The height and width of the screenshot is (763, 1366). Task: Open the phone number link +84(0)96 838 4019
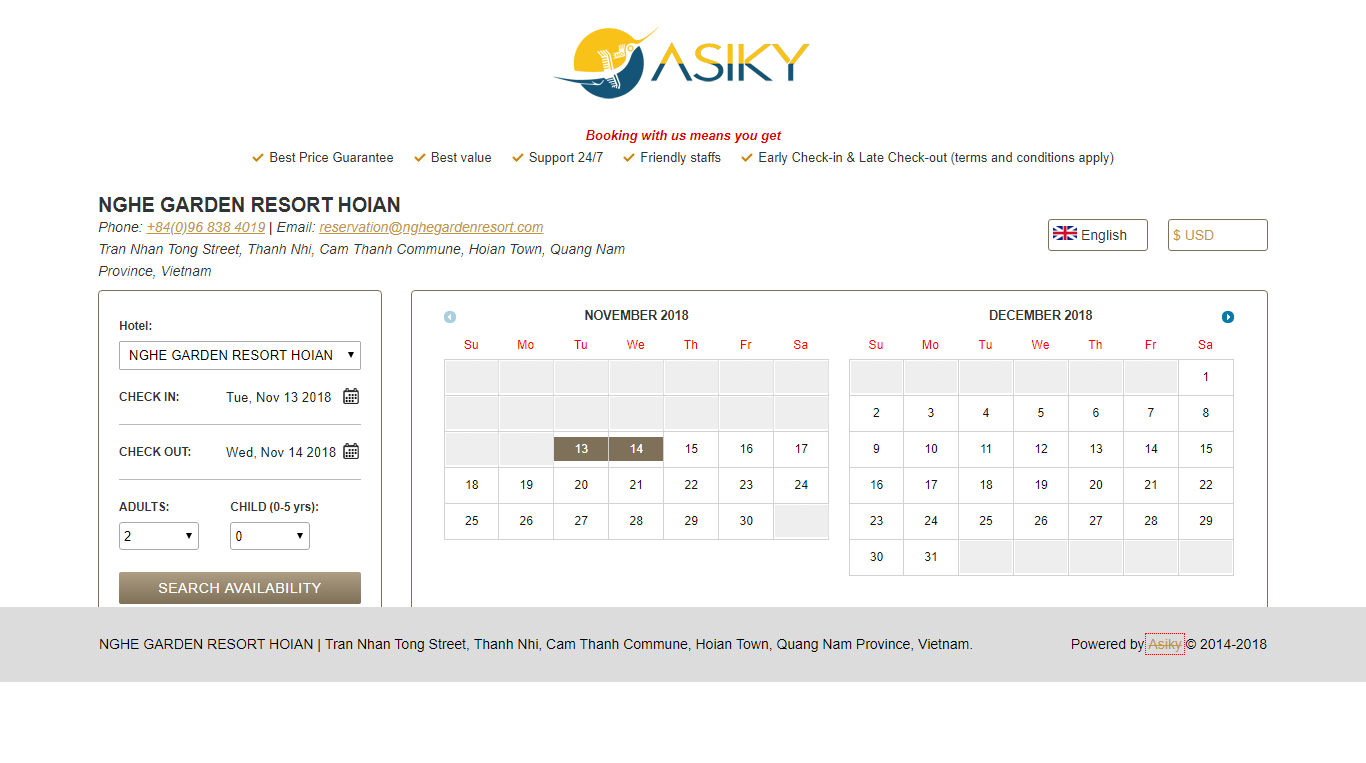(206, 227)
